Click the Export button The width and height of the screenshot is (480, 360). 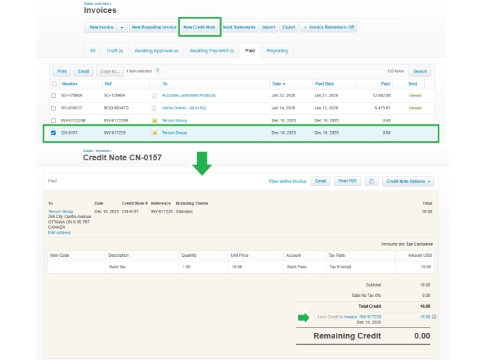tap(289, 27)
